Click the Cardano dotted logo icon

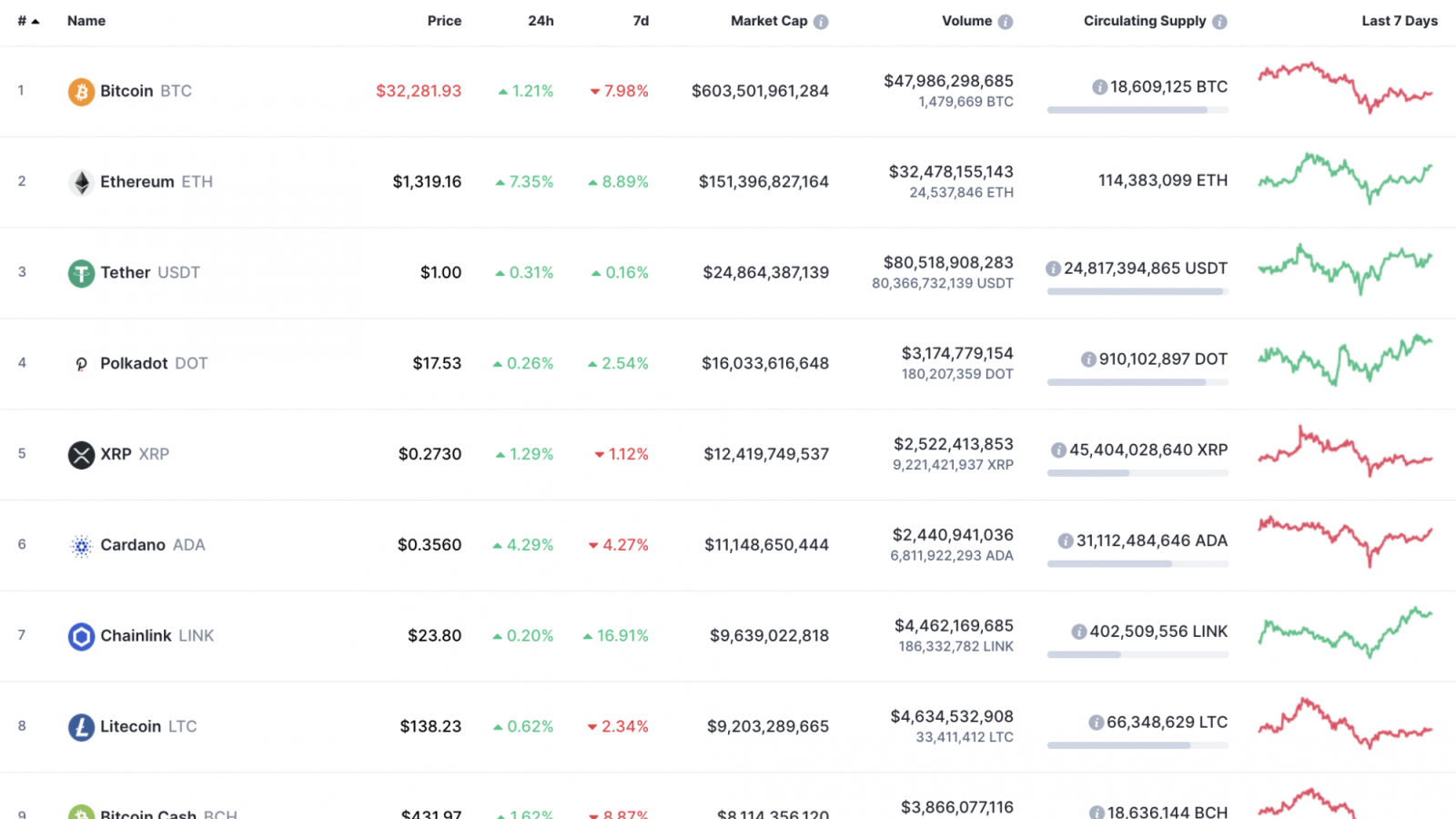click(x=81, y=545)
